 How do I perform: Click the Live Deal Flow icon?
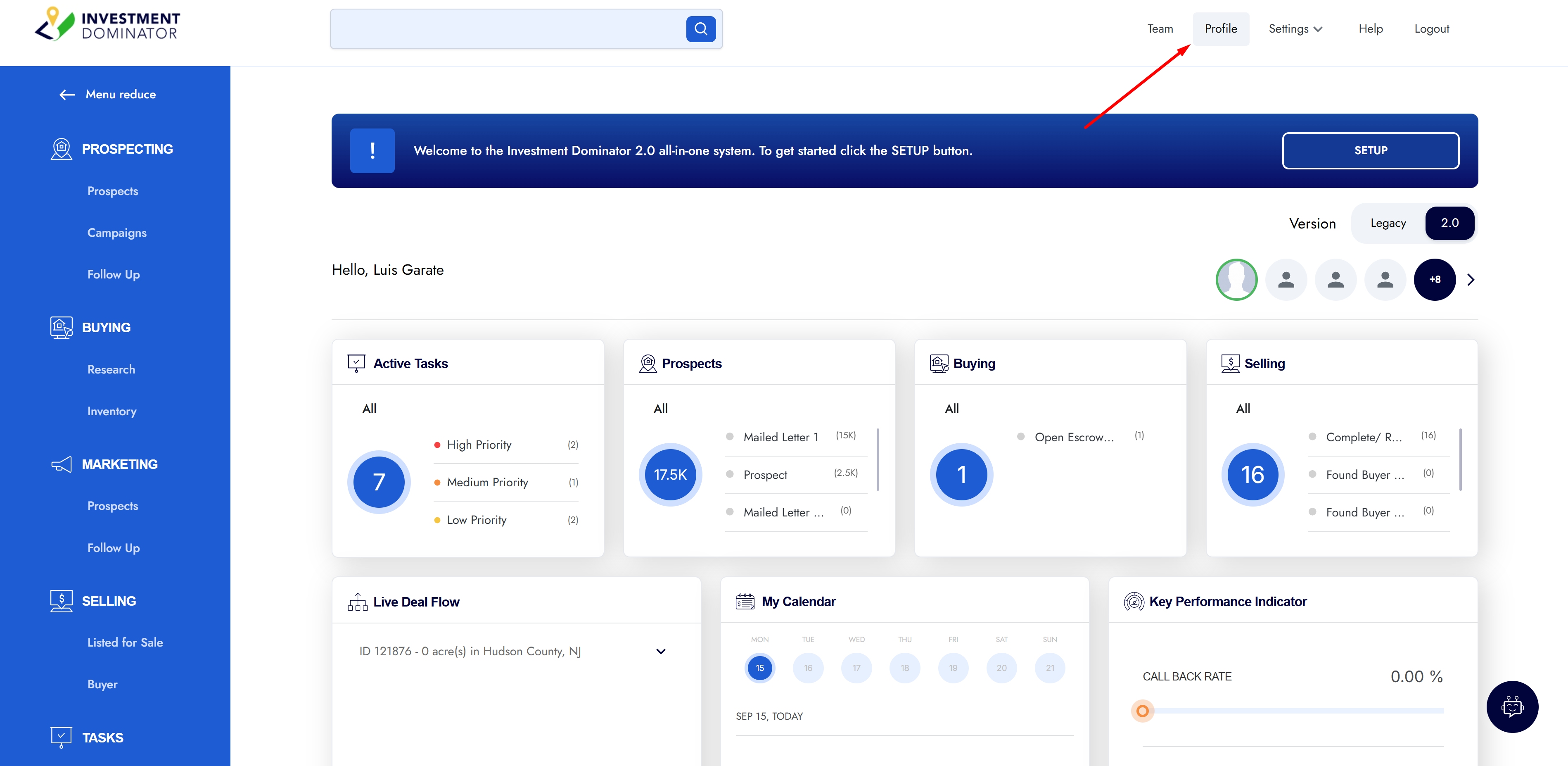pos(357,602)
